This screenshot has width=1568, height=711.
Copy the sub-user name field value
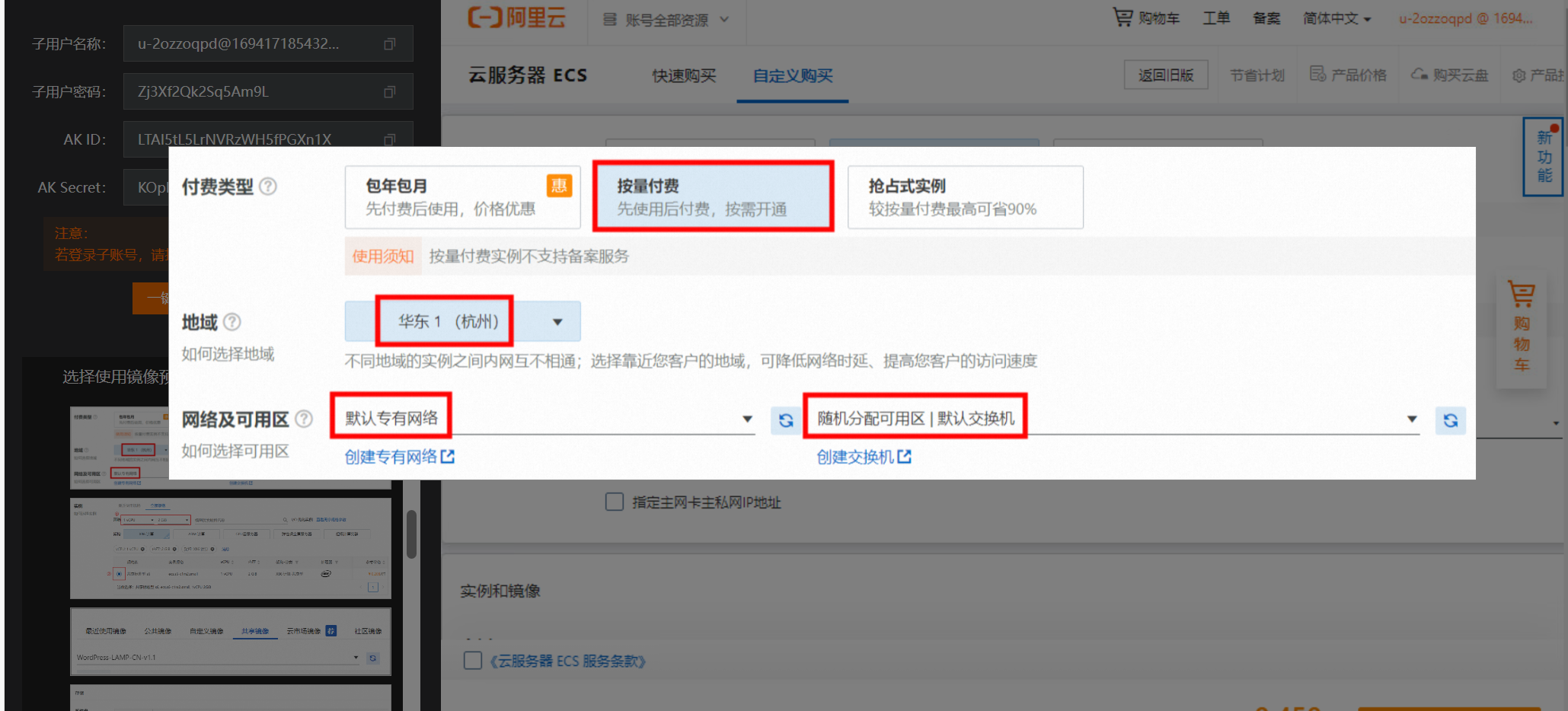[x=389, y=44]
